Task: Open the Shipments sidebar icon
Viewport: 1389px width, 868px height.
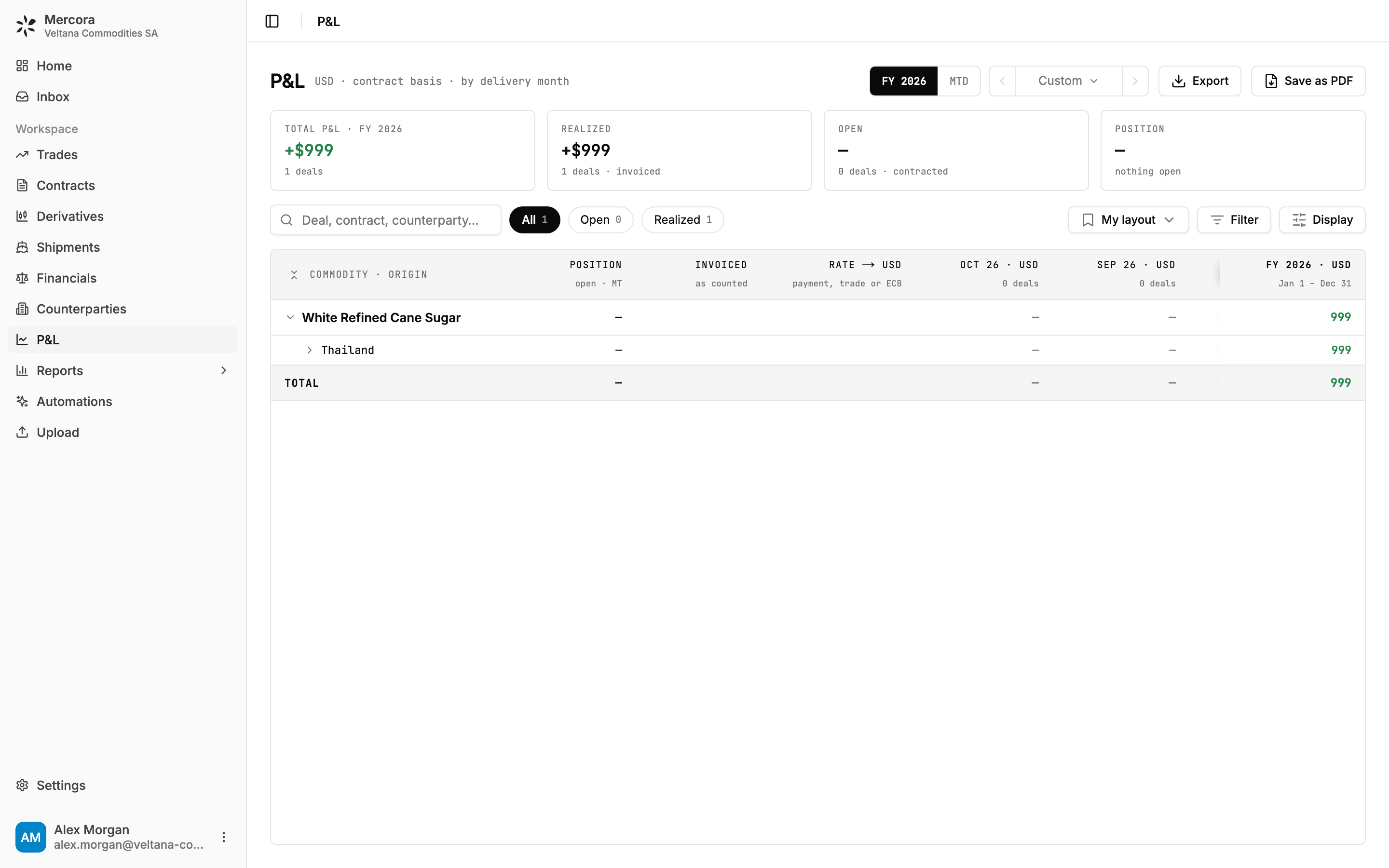Action: (x=22, y=247)
